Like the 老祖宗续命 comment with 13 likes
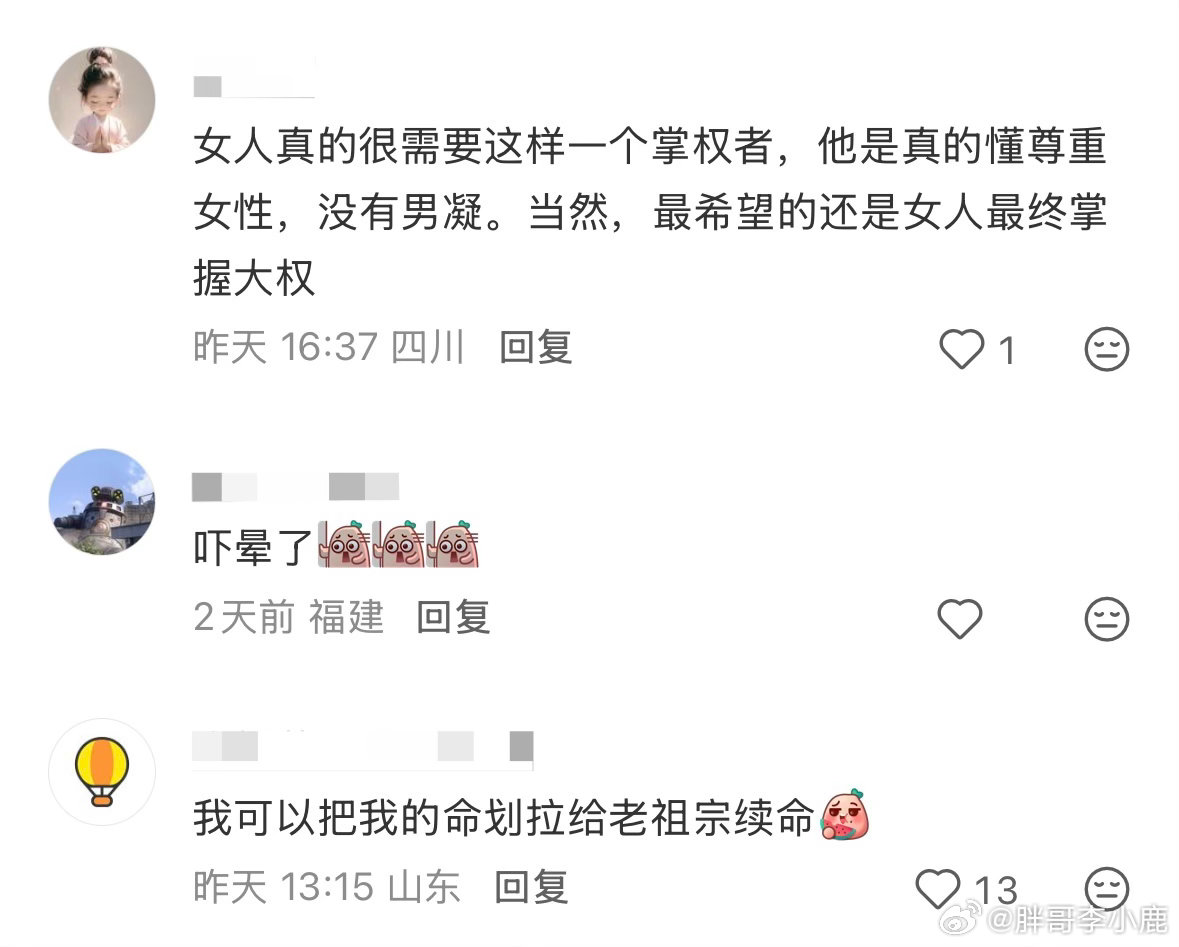 (x=938, y=889)
